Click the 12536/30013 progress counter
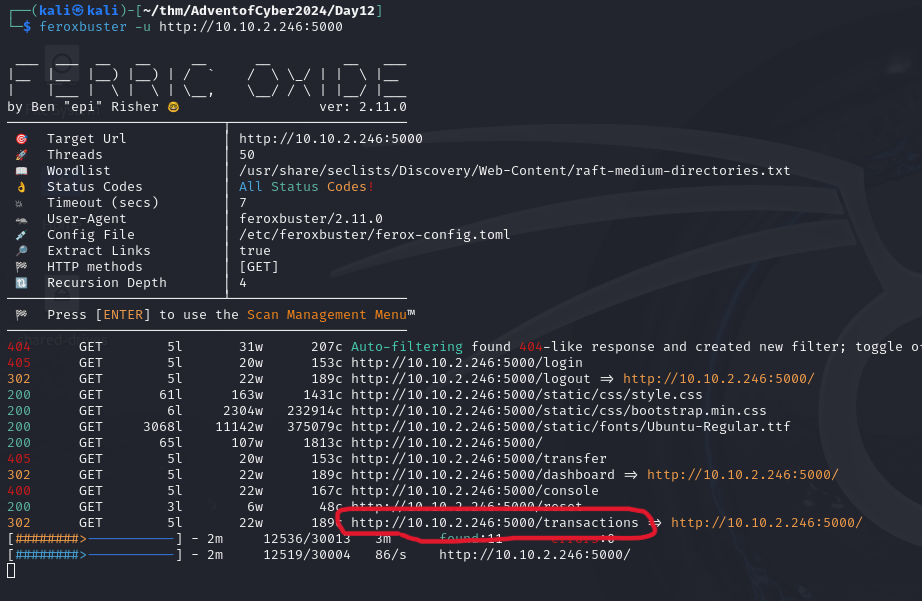The image size is (922, 601). click(x=306, y=539)
